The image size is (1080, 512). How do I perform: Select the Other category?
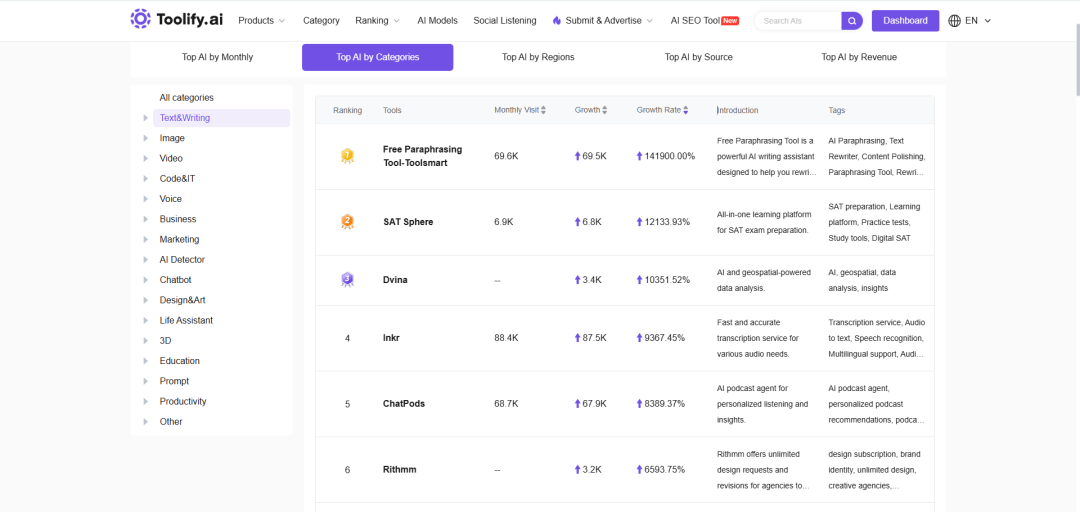[171, 422]
